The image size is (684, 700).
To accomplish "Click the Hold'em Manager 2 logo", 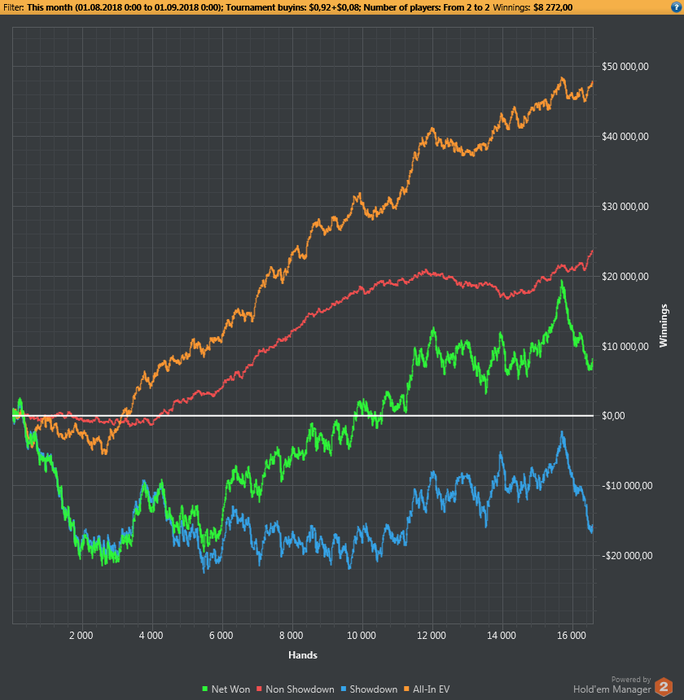I will (x=663, y=687).
